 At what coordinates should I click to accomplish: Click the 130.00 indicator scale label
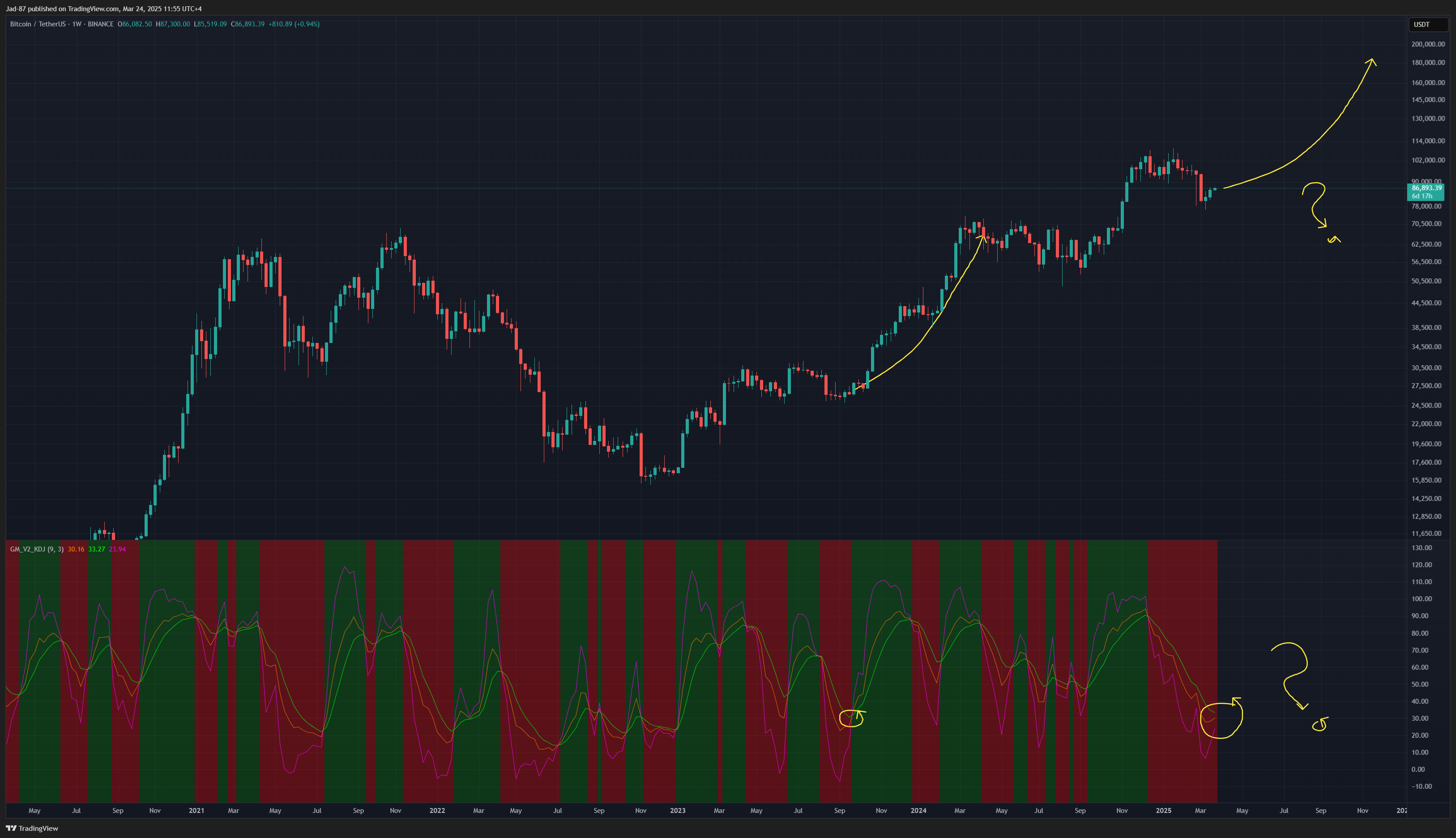pyautogui.click(x=1422, y=548)
